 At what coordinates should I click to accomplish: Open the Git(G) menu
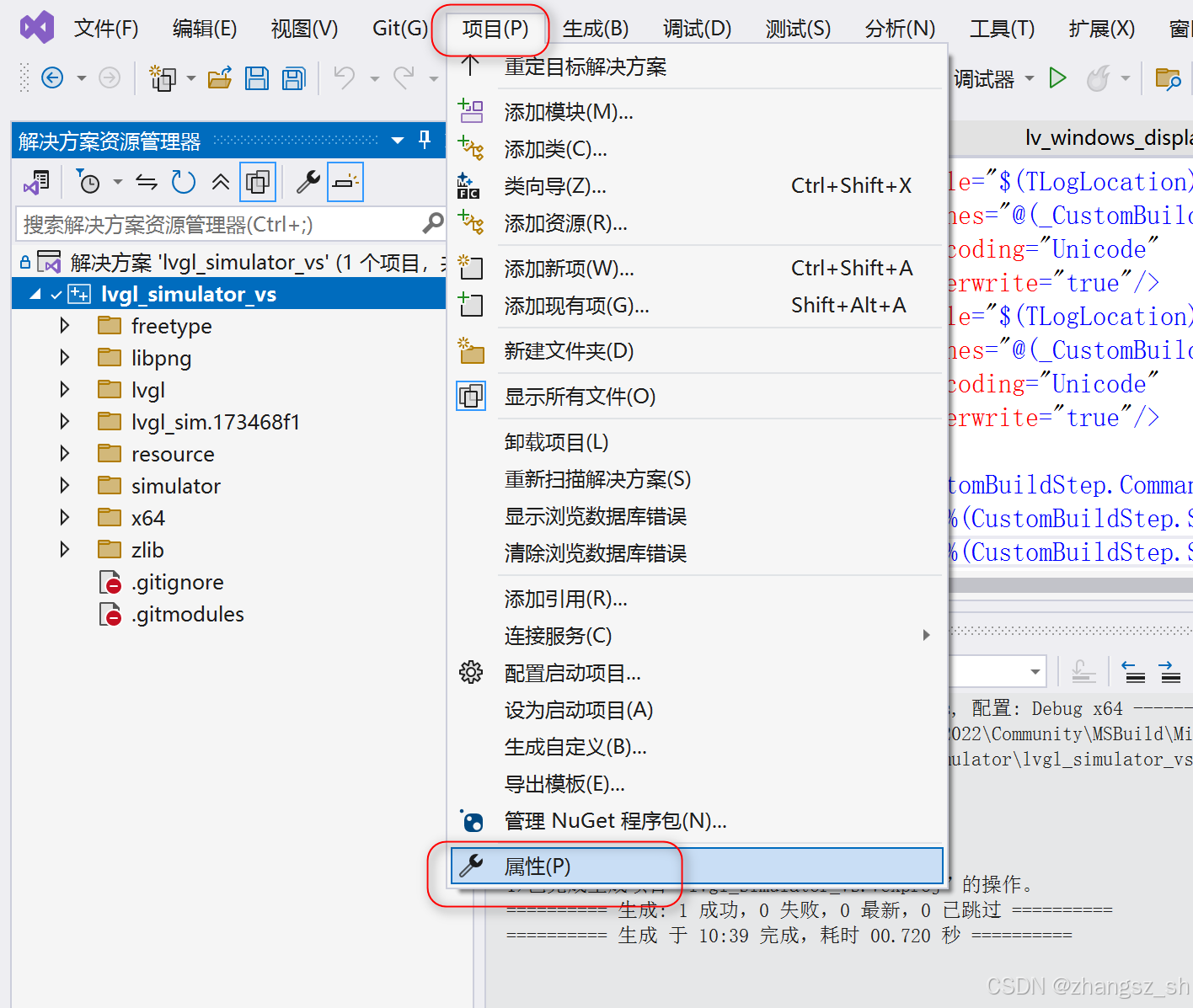[x=400, y=29]
